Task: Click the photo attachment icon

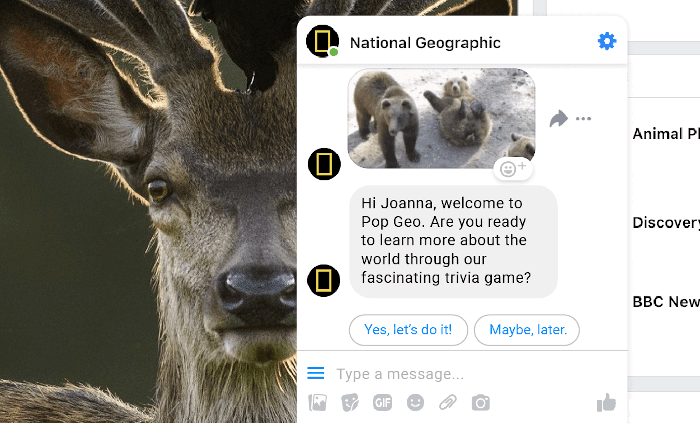Action: pos(317,403)
